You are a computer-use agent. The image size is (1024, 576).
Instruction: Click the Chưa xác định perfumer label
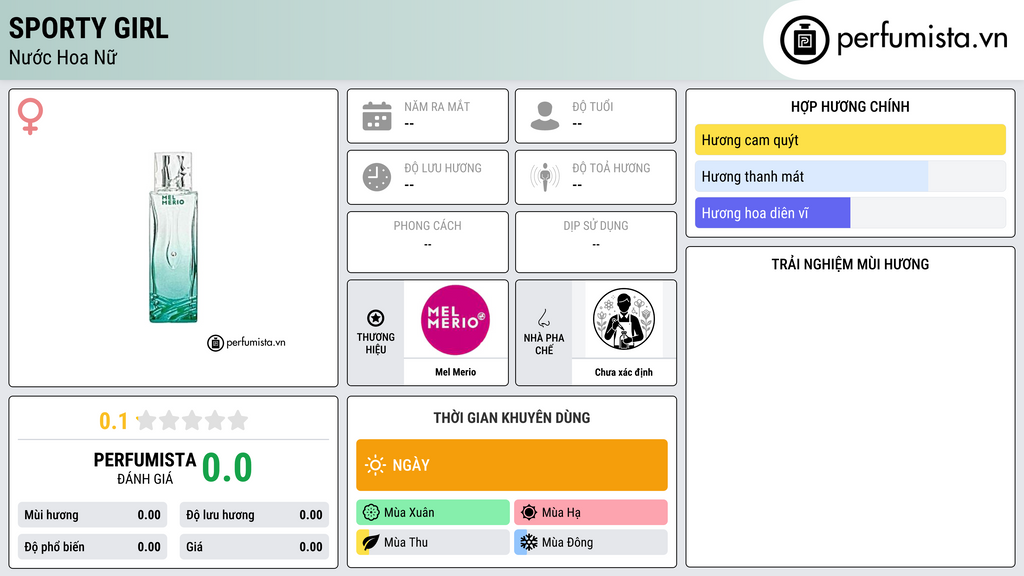click(x=624, y=372)
